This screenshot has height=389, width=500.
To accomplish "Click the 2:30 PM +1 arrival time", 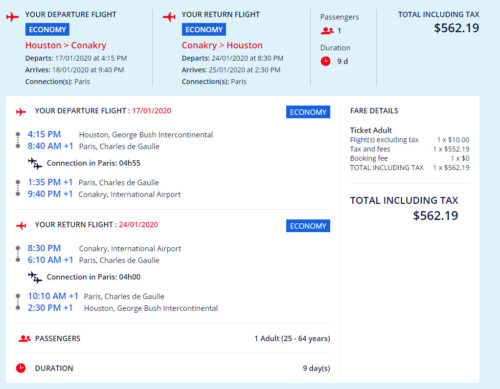I will pos(50,308).
